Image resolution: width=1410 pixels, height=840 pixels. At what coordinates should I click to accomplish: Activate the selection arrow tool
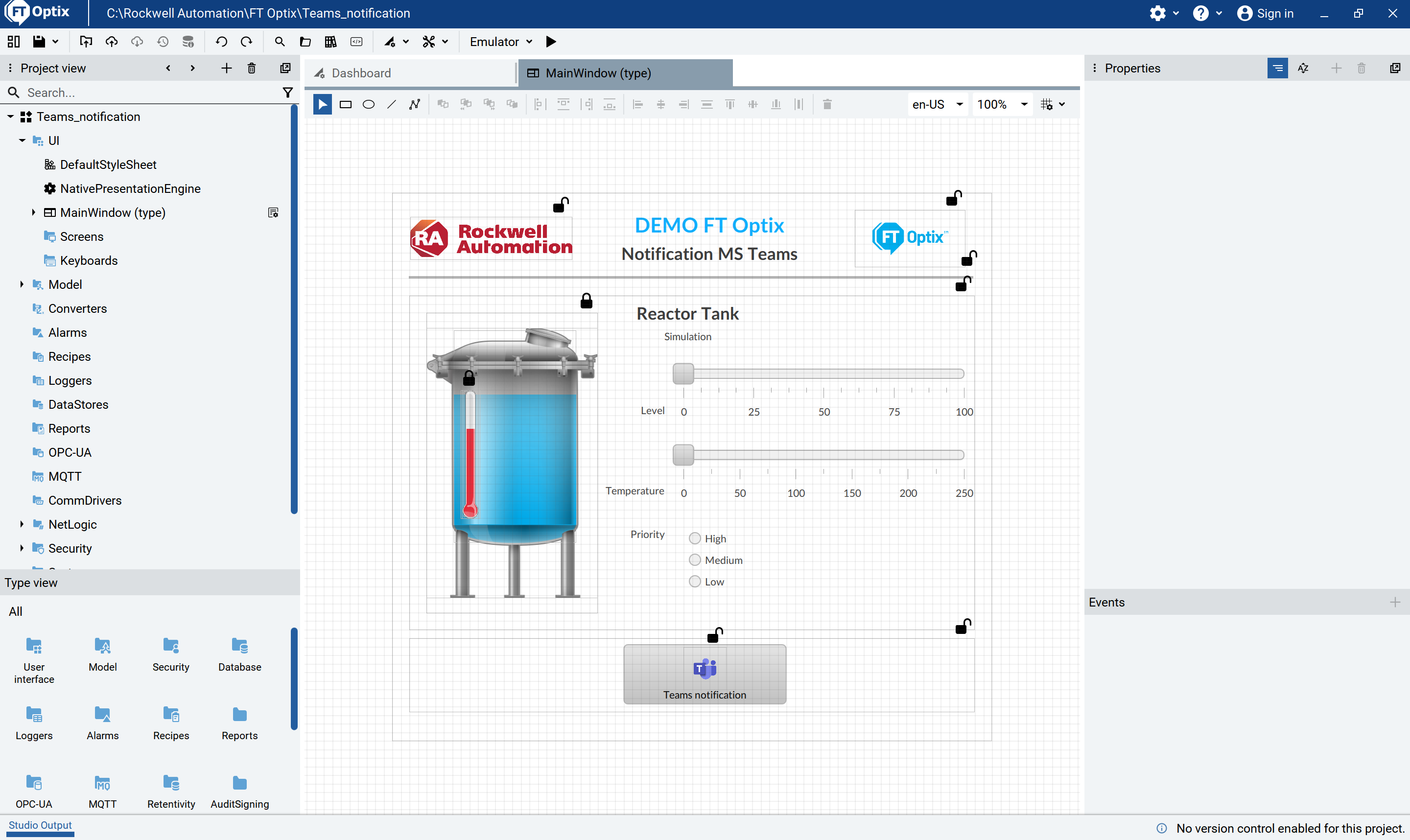coord(322,104)
